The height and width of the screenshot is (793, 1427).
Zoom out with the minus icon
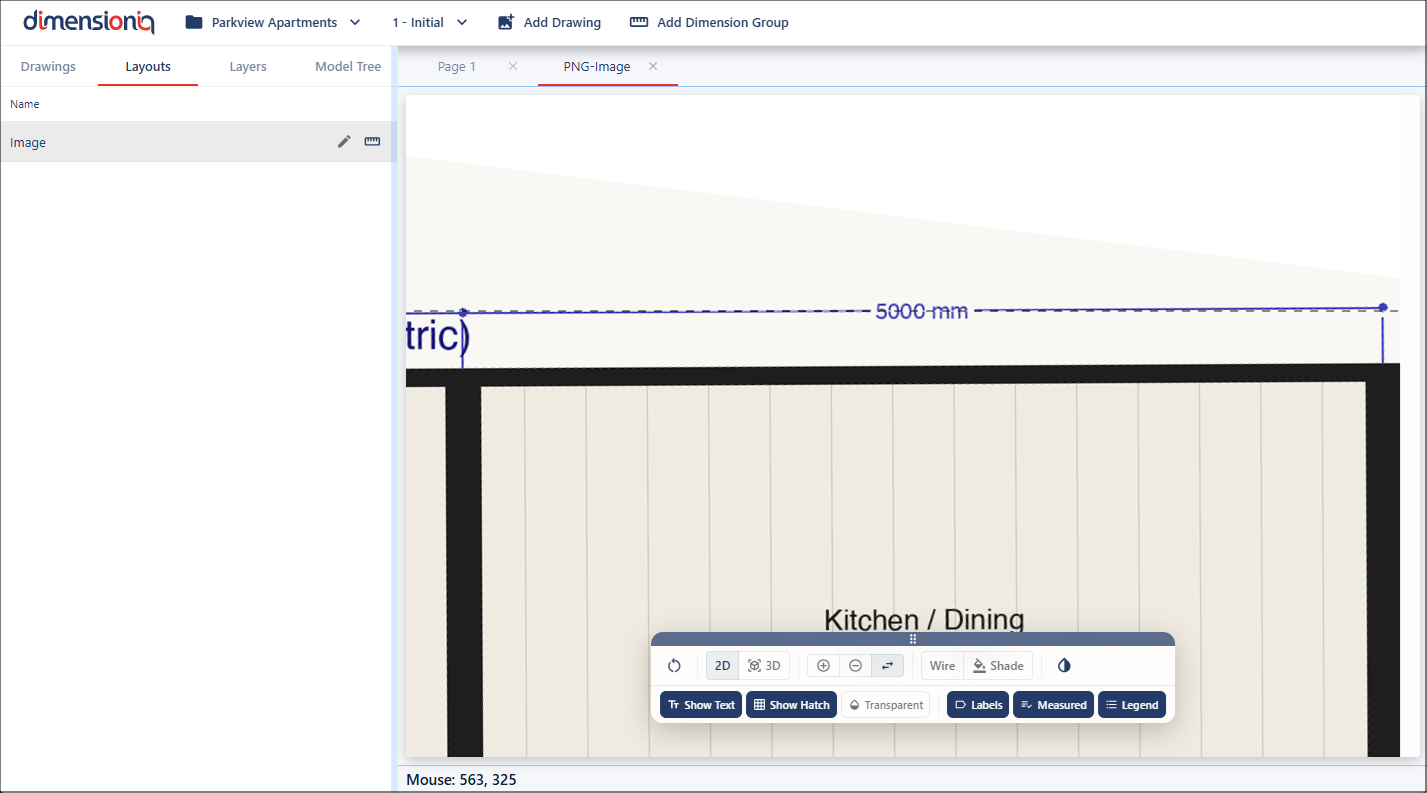[855, 666]
